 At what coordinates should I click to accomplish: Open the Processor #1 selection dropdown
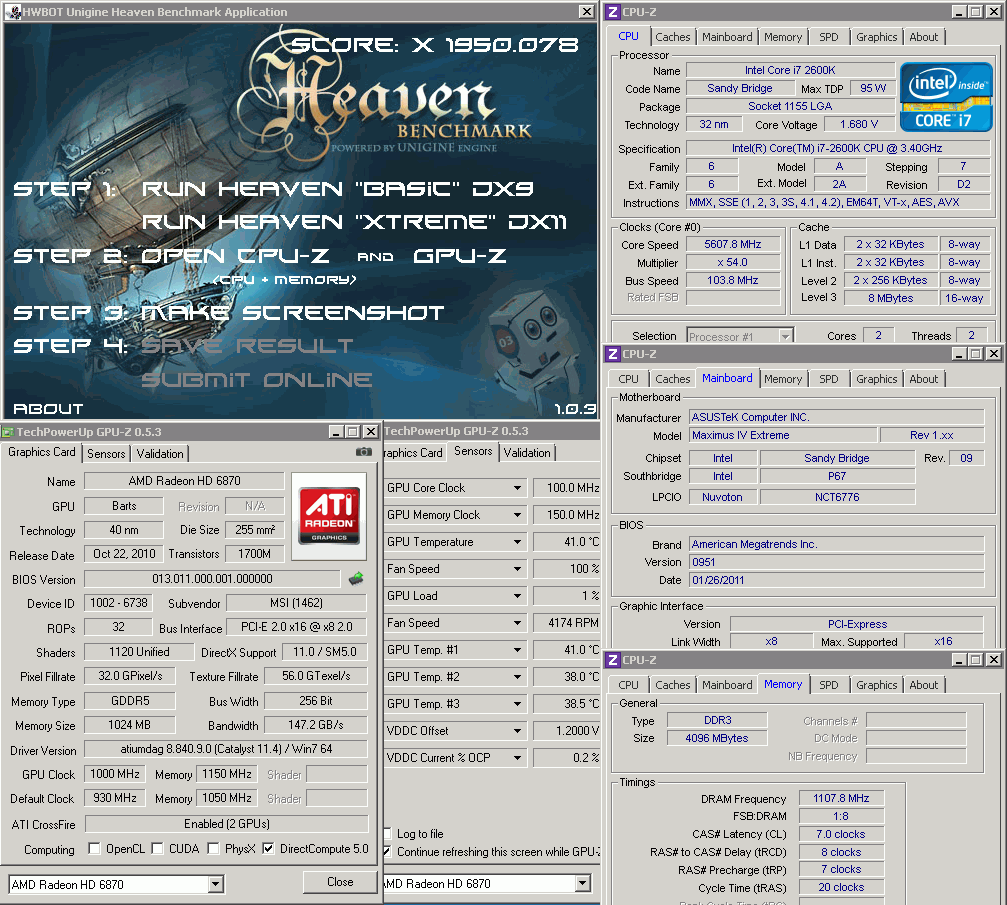click(785, 336)
